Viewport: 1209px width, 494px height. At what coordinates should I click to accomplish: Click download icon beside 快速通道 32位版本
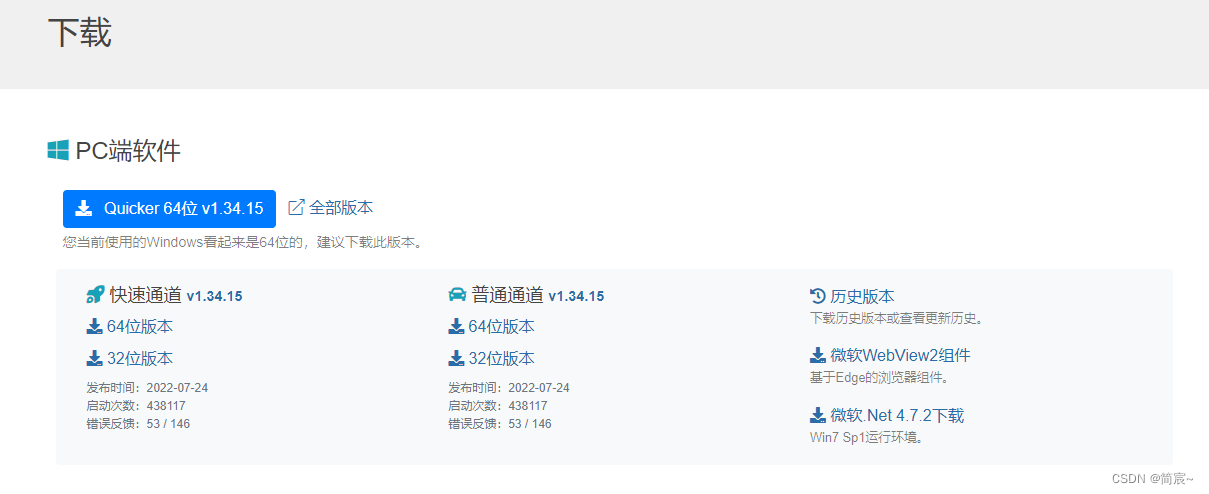[95, 358]
